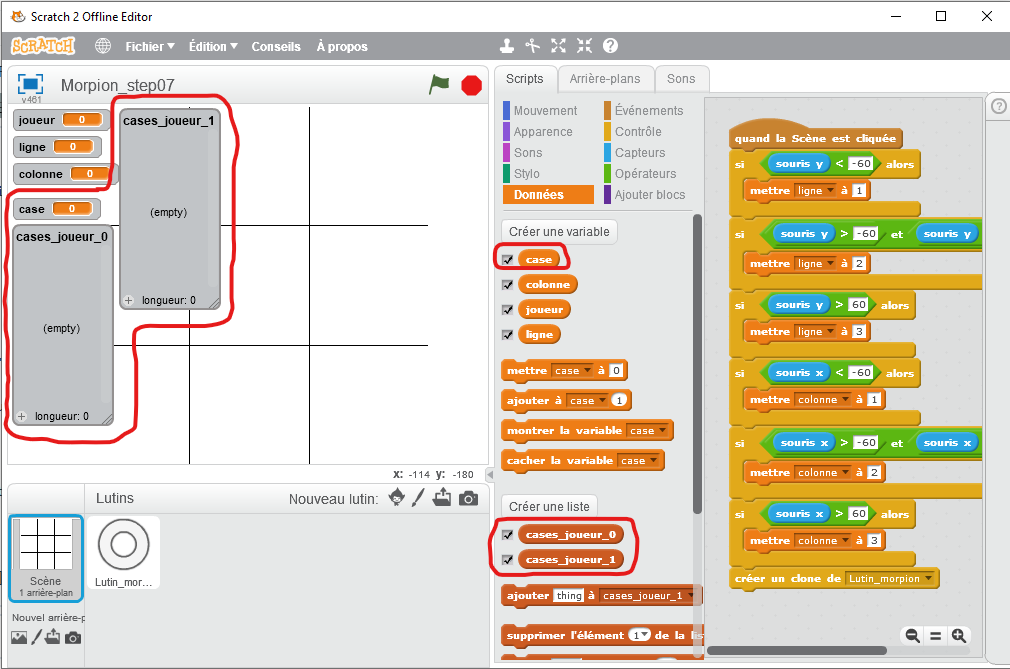Click the green flag to start
Image resolution: width=1010 pixels, height=669 pixels.
[x=439, y=85]
